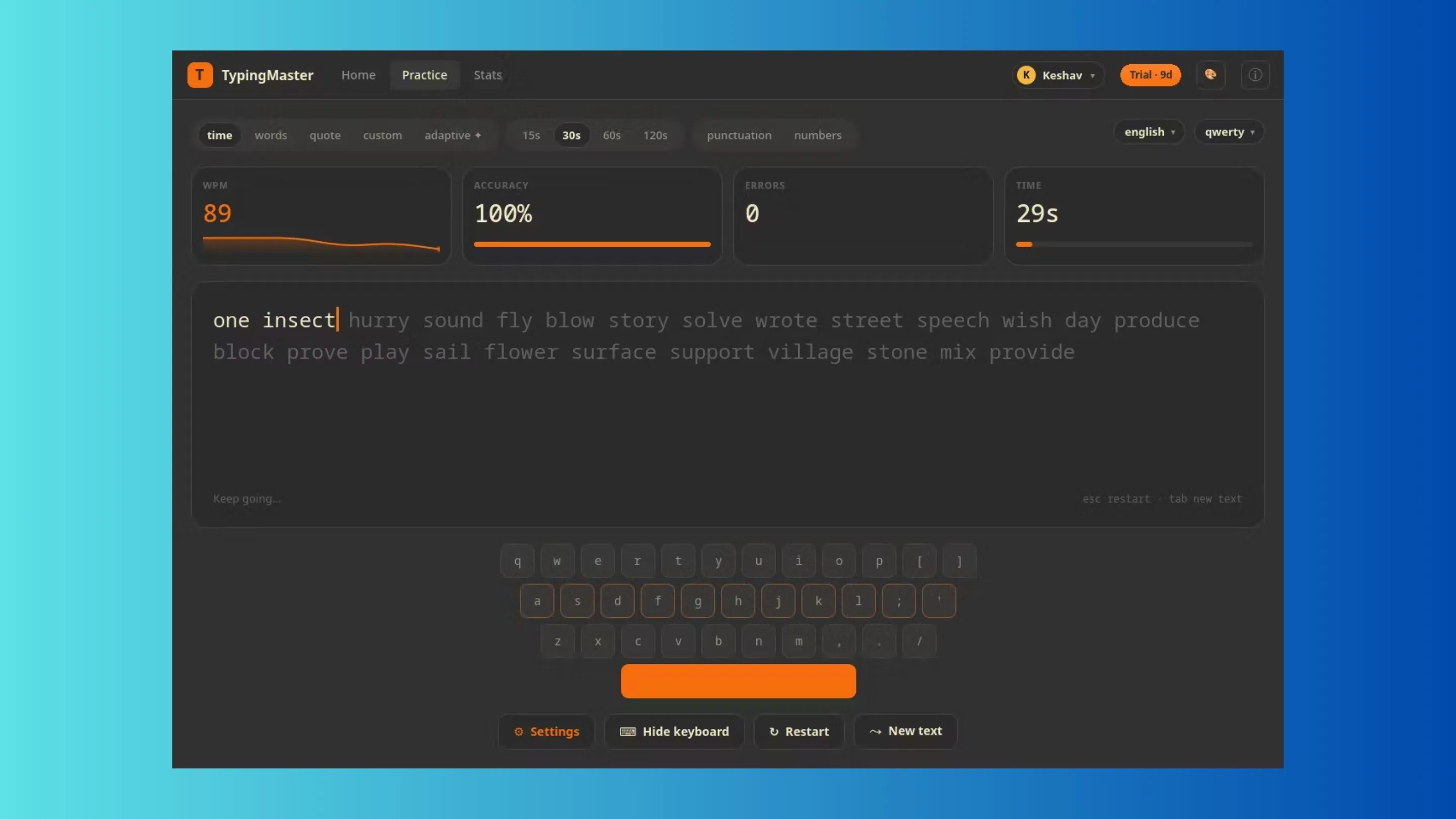Click the on-screen q key
Screen dimensions: 1456x819
(x=517, y=561)
